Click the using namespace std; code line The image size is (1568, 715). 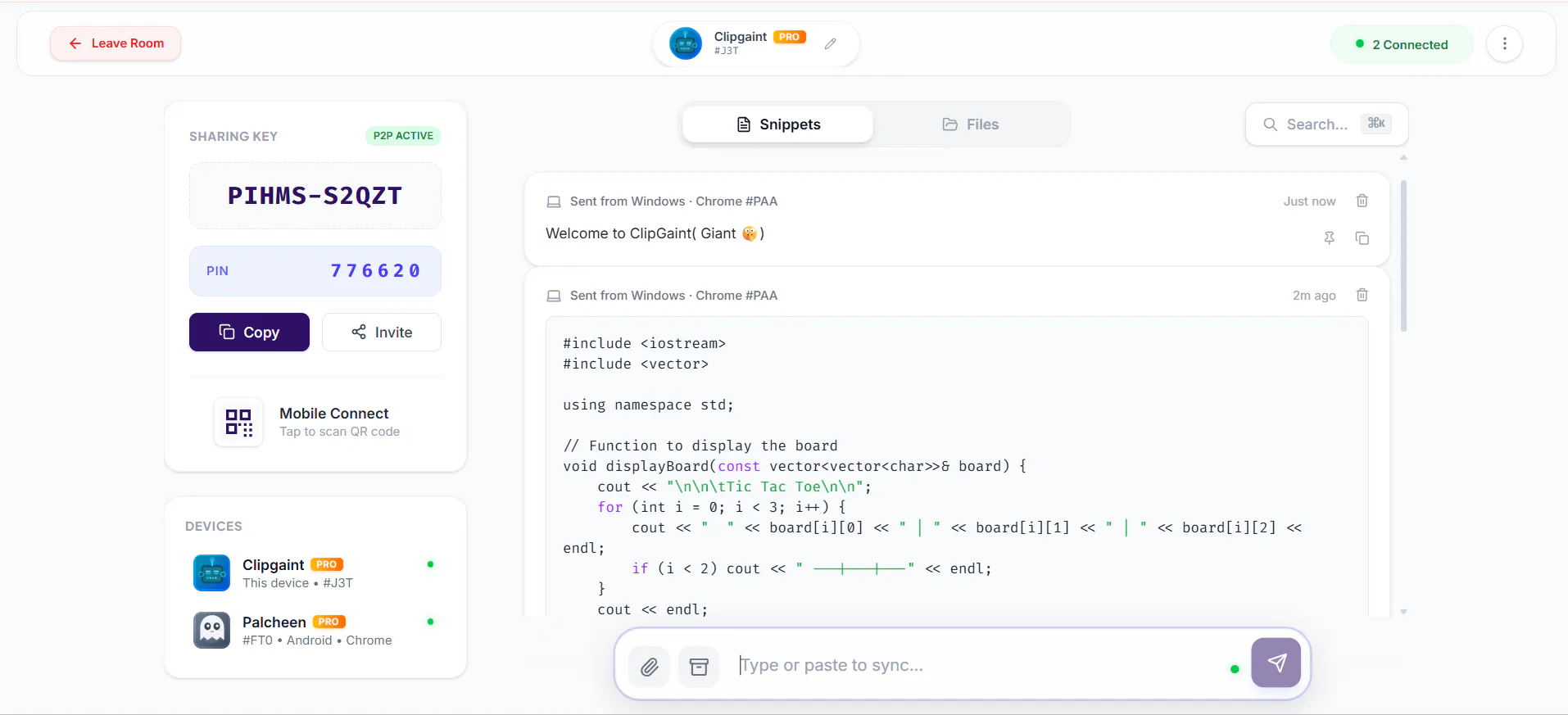click(648, 405)
